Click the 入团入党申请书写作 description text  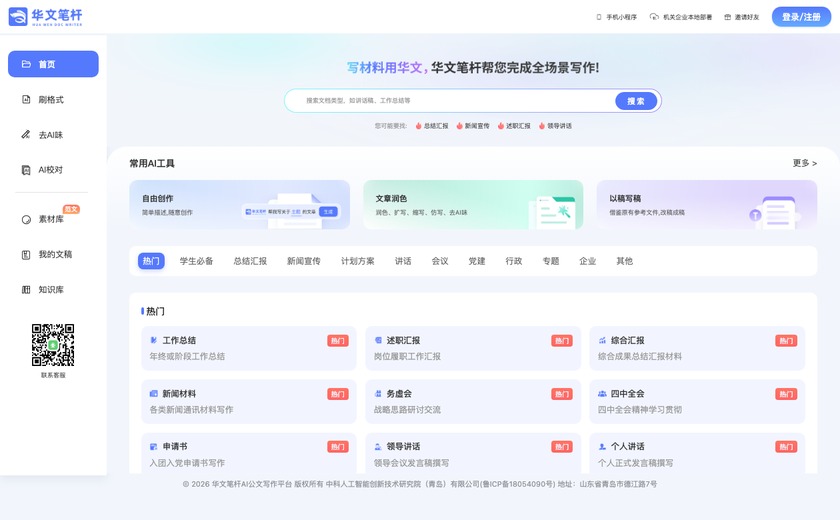click(x=187, y=463)
